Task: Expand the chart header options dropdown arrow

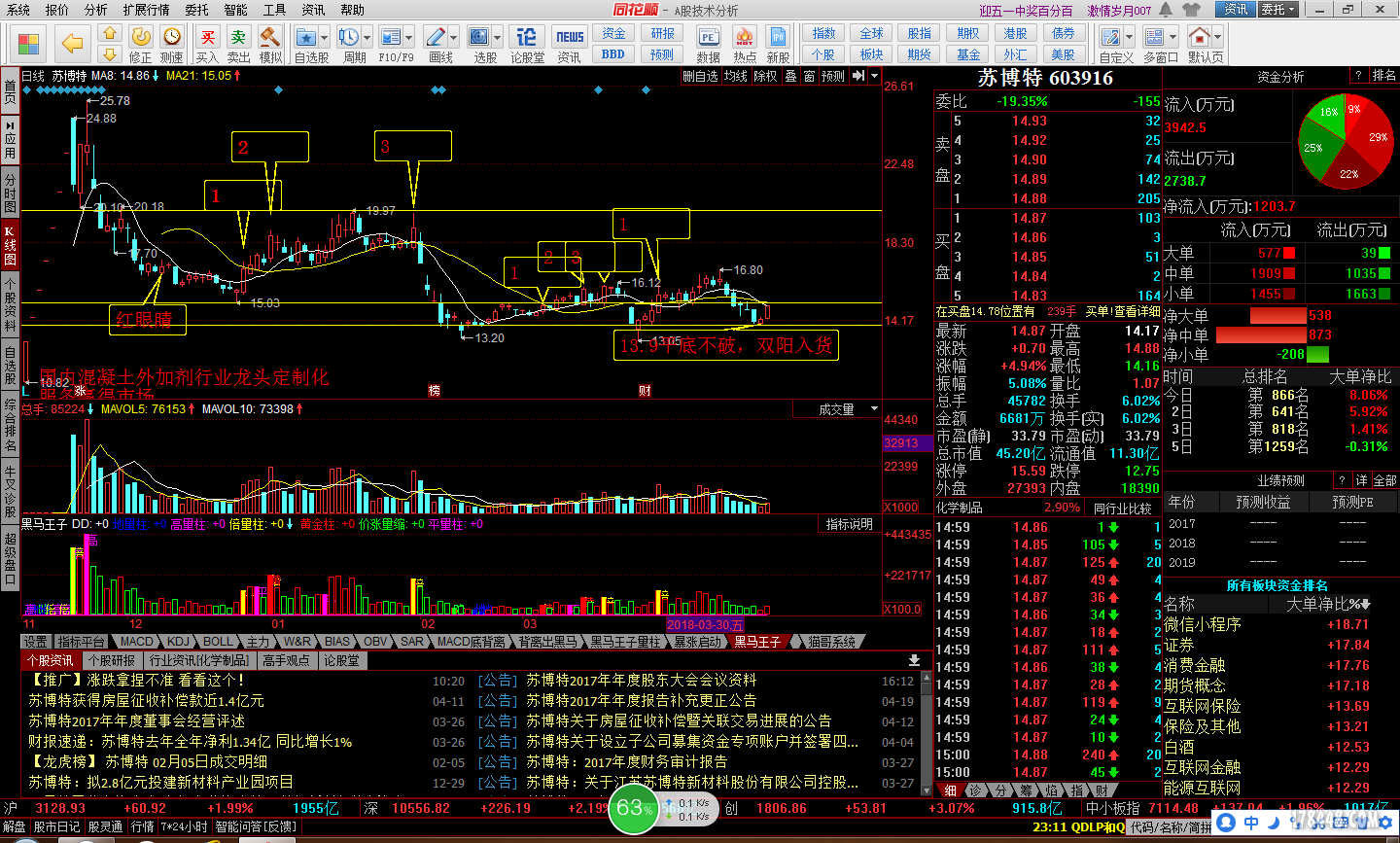Action: (875, 76)
